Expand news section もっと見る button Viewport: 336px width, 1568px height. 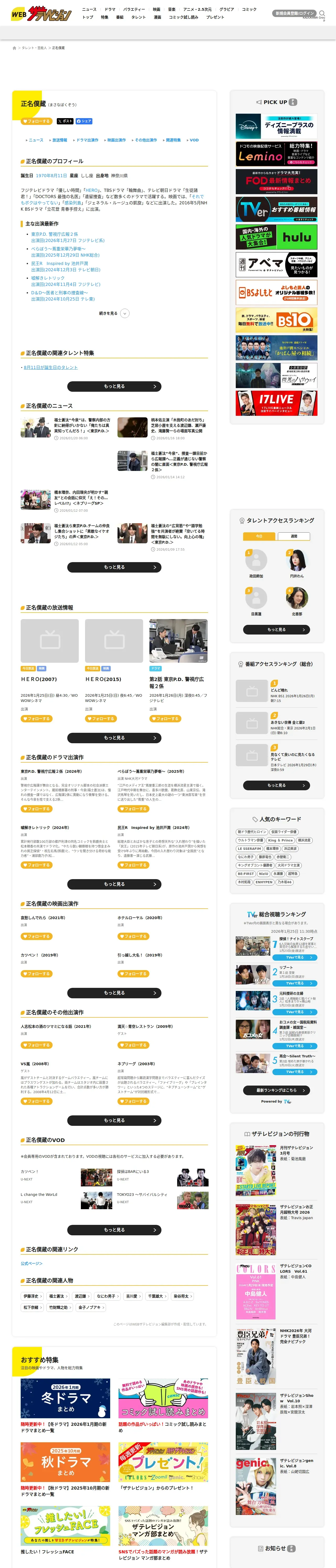point(114,567)
